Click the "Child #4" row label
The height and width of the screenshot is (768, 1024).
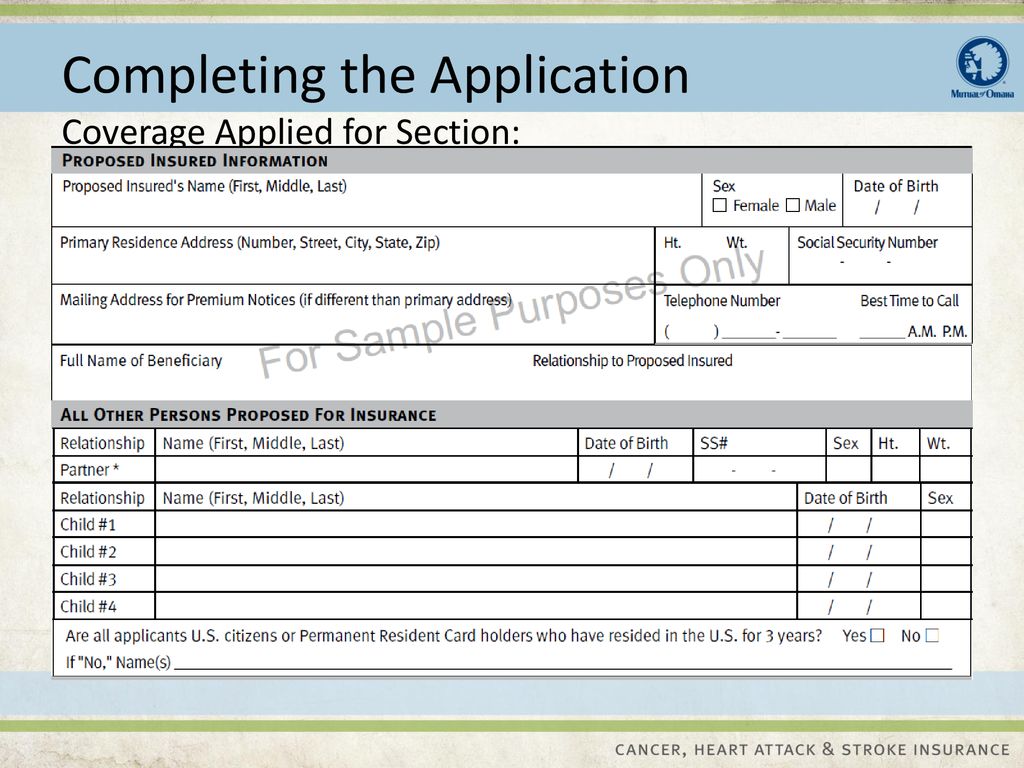(x=88, y=607)
